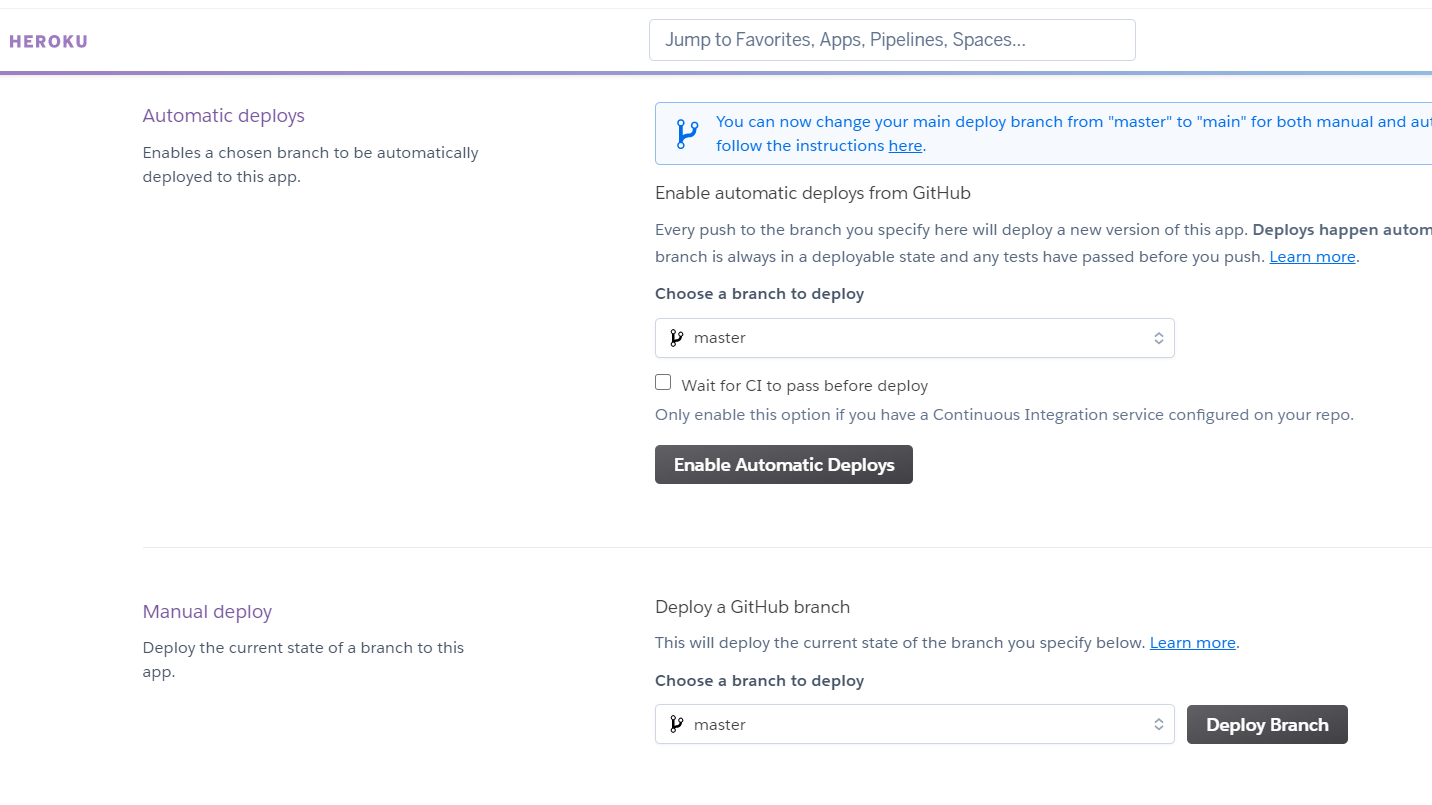Focus the Jump to Favorites search field

(x=892, y=40)
